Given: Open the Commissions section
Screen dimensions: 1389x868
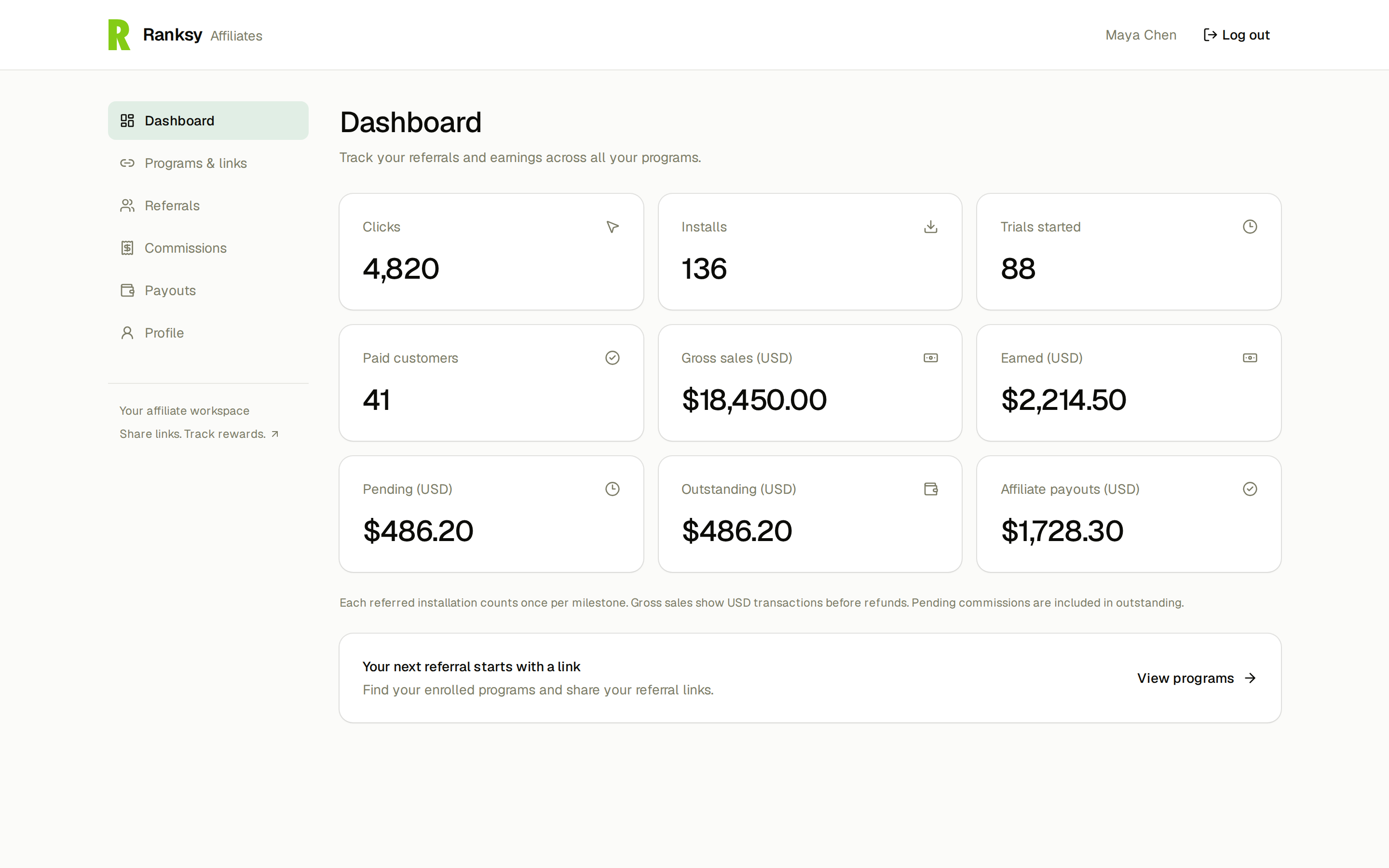Looking at the screenshot, I should [208, 248].
